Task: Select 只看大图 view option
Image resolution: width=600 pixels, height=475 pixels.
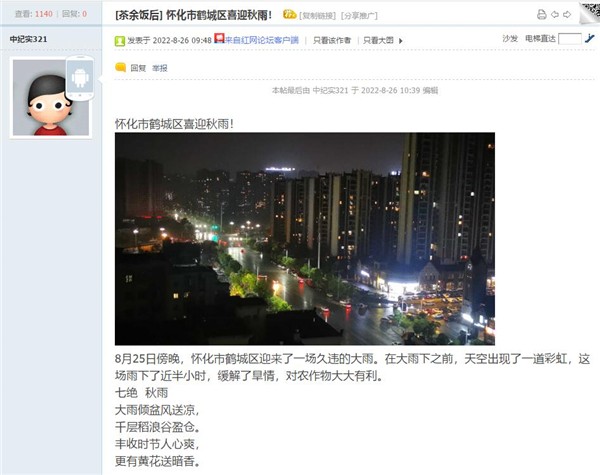Action: click(378, 40)
